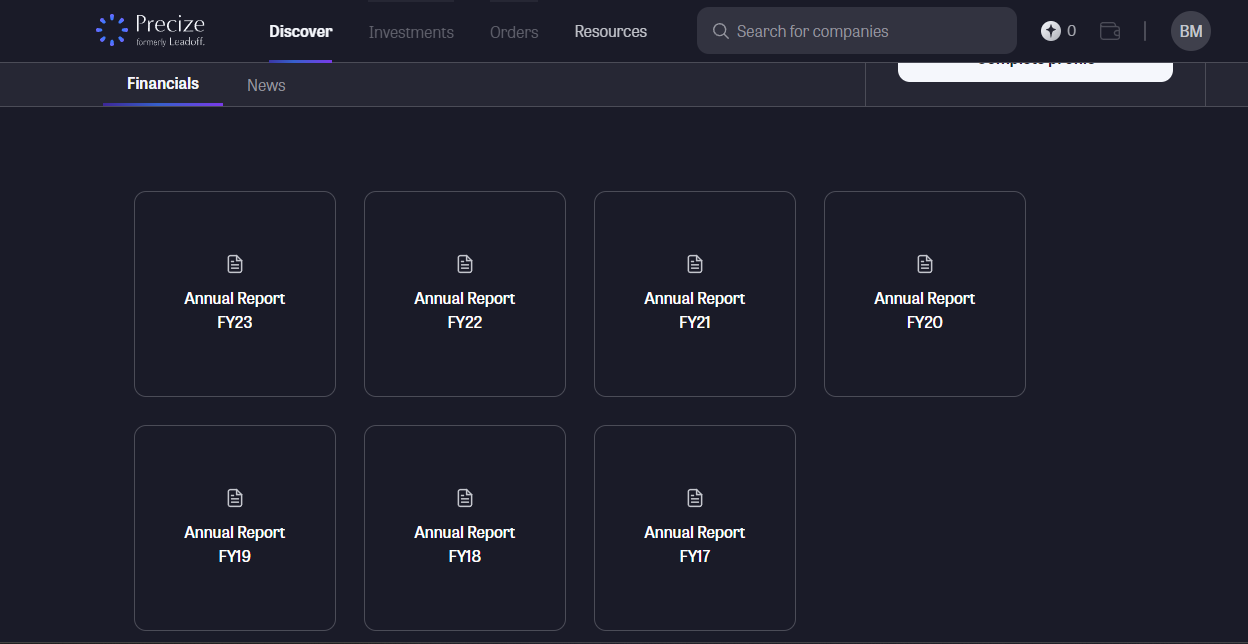Open Annual Report FY21 card
The width and height of the screenshot is (1248, 644).
pos(695,310)
